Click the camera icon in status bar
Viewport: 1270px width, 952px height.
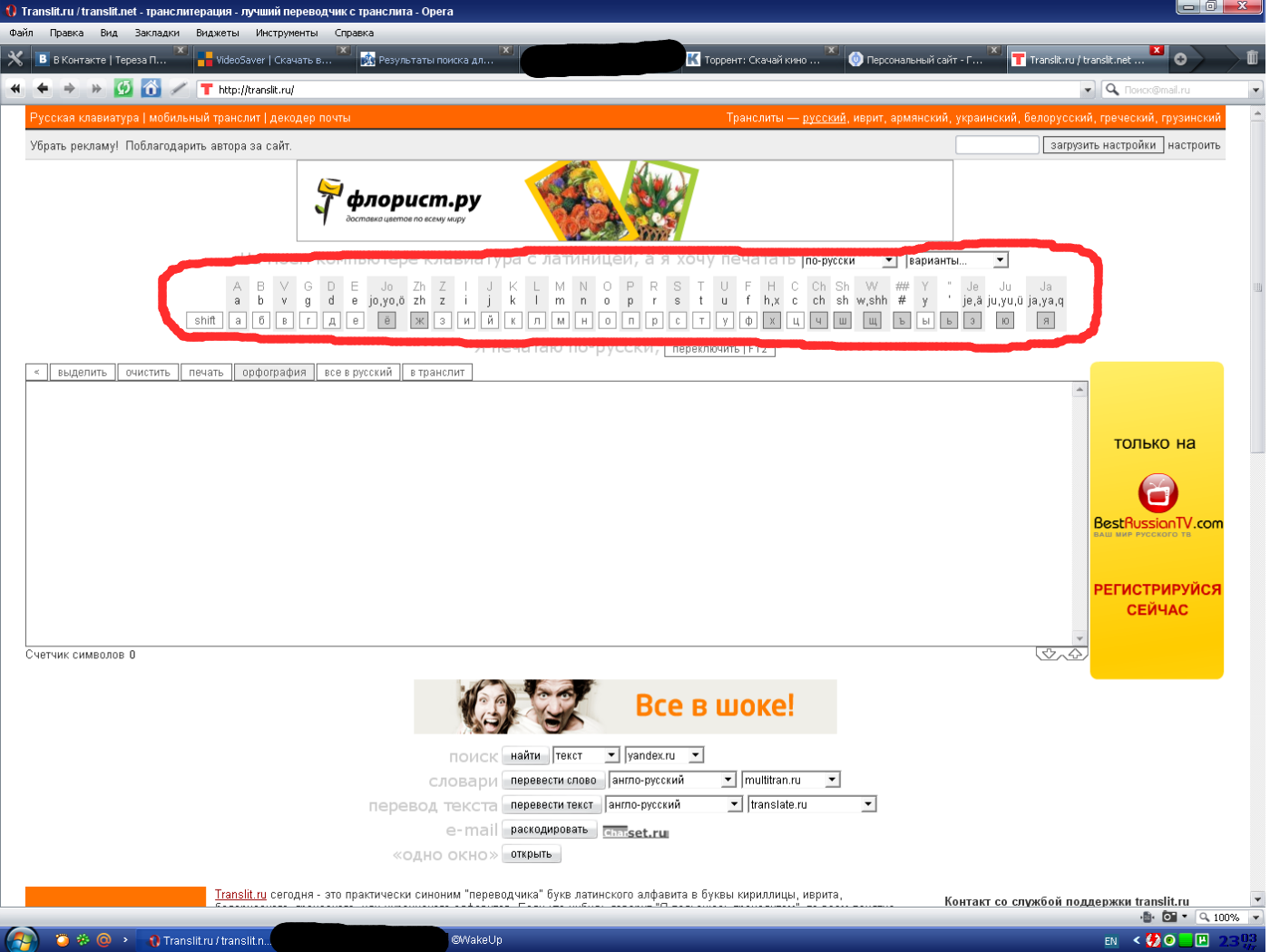click(x=1169, y=917)
